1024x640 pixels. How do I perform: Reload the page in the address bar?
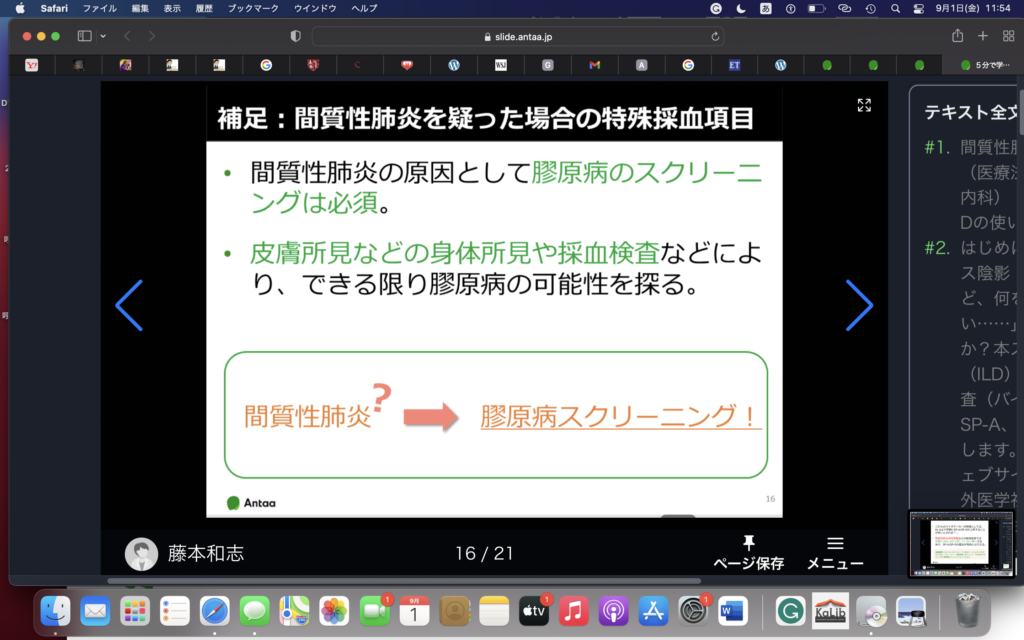coord(715,36)
